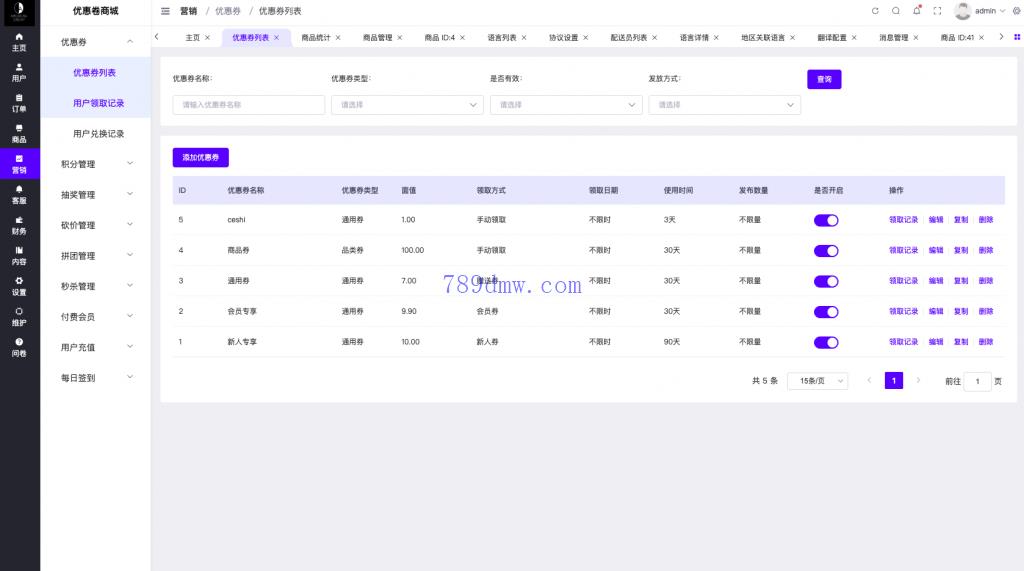The width and height of the screenshot is (1024, 571).
Task: Focus the 优惠券名称 search input
Action: (248, 105)
